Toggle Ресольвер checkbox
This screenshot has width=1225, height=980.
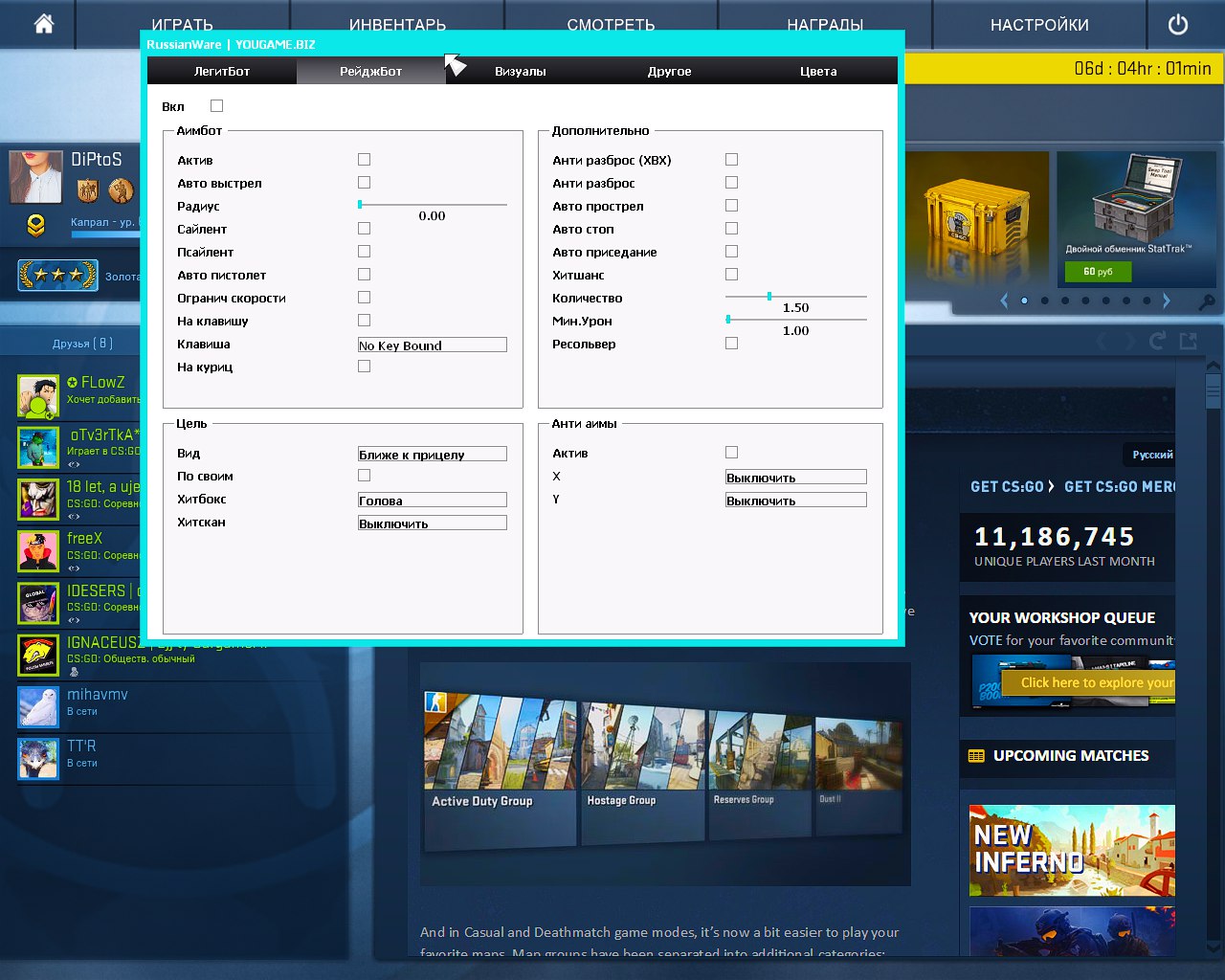[731, 344]
